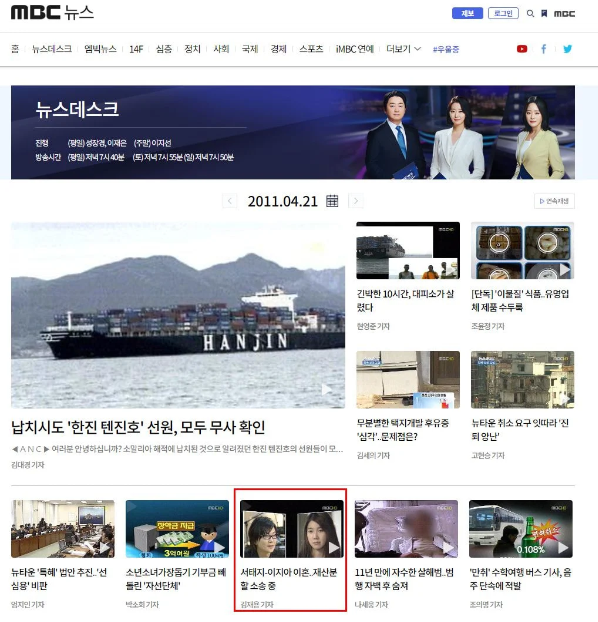Open 사회 menu item
The image size is (598, 622).
point(221,49)
